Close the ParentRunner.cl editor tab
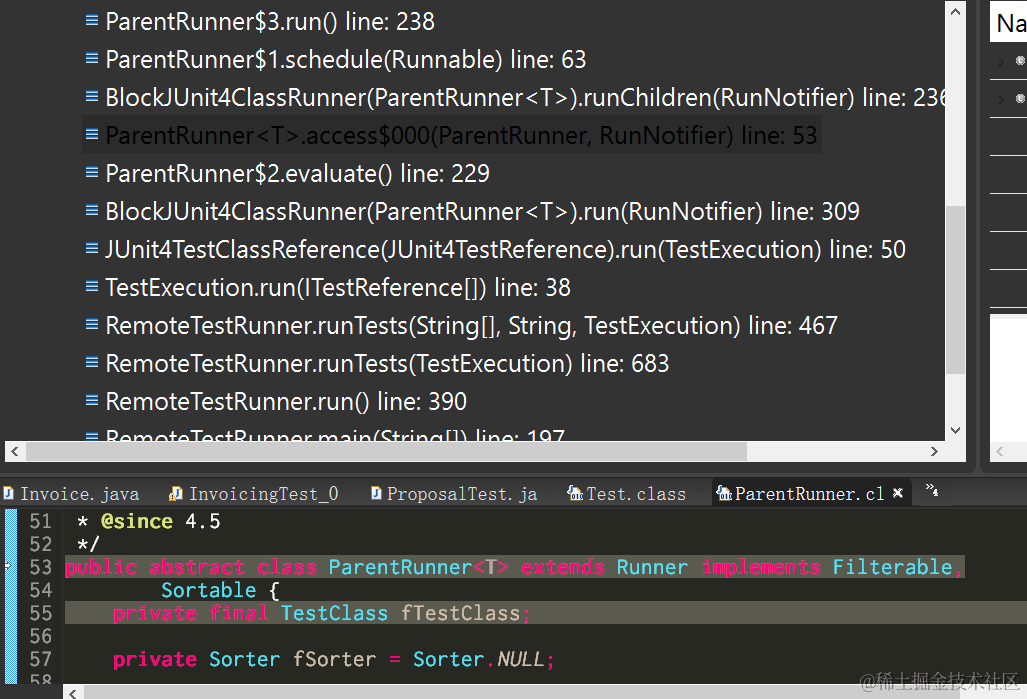 pyautogui.click(x=898, y=493)
